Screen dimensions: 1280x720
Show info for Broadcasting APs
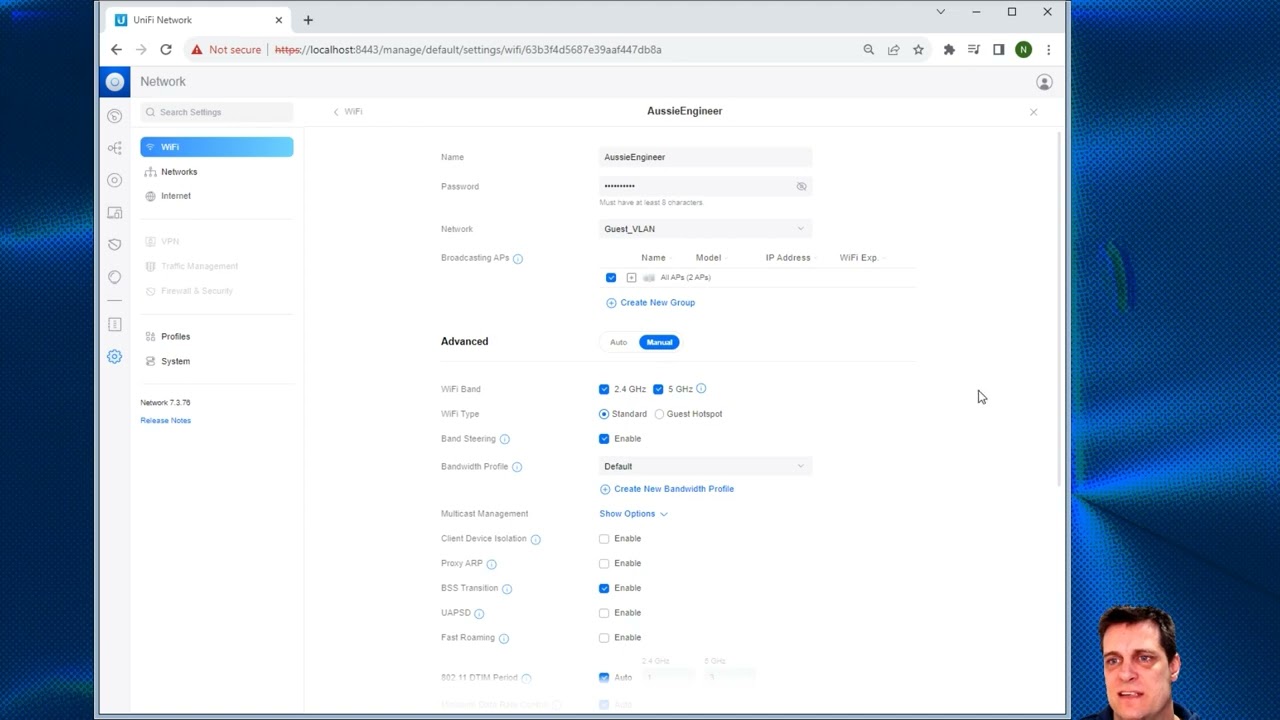(518, 258)
